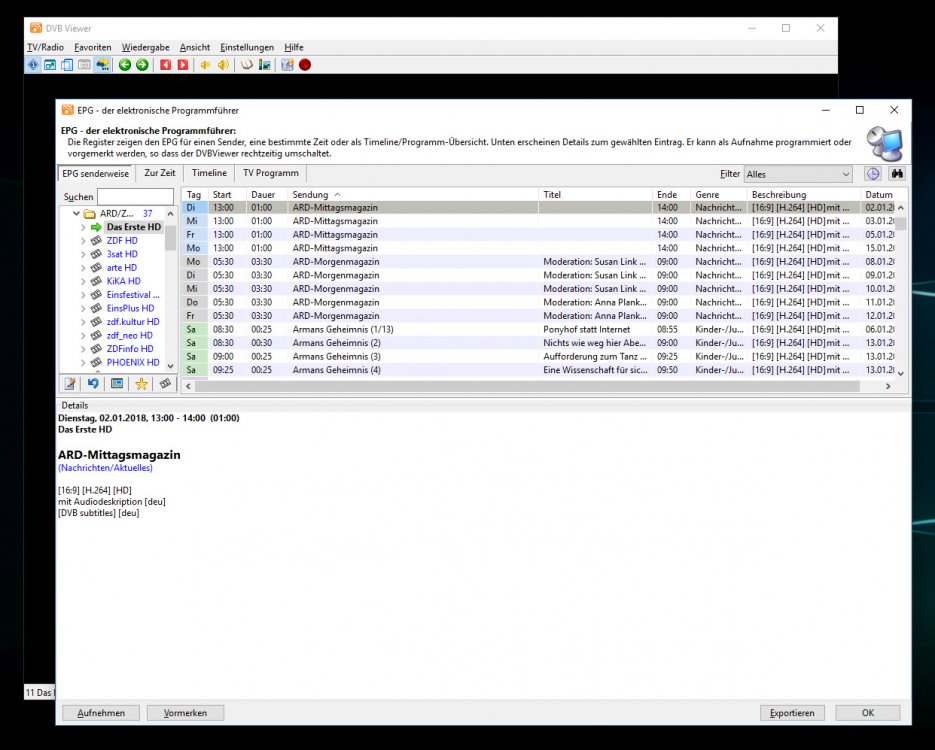Image resolution: width=935 pixels, height=750 pixels.
Task: Click the binoculars search icon
Action: (x=897, y=174)
